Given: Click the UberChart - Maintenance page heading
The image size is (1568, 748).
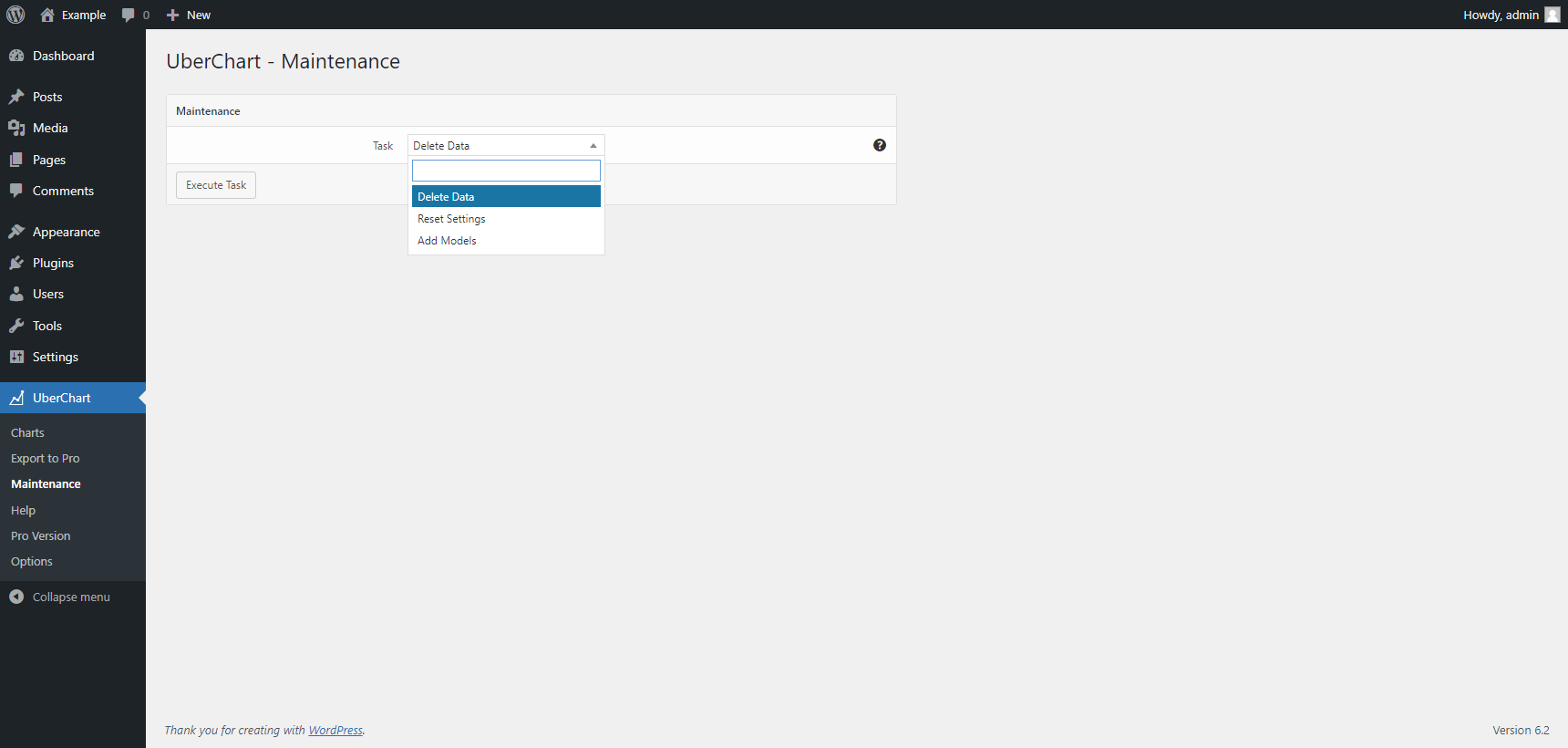Looking at the screenshot, I should tap(284, 61).
